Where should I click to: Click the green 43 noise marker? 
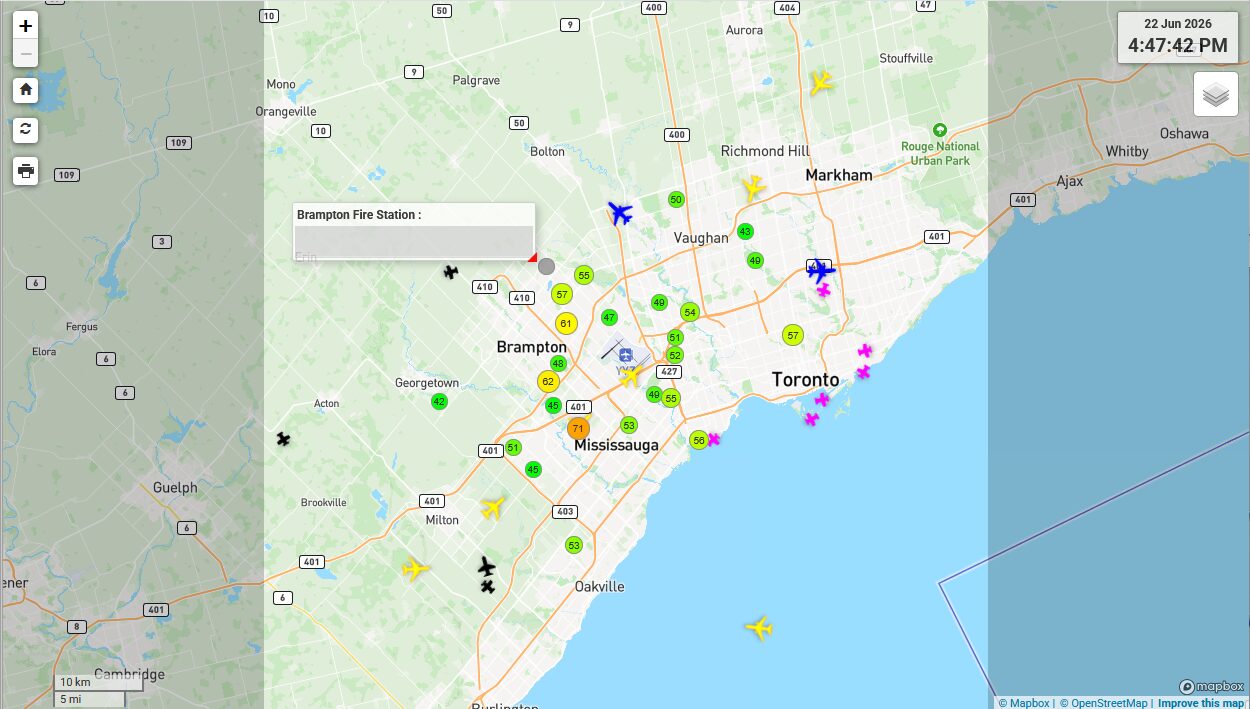(745, 231)
